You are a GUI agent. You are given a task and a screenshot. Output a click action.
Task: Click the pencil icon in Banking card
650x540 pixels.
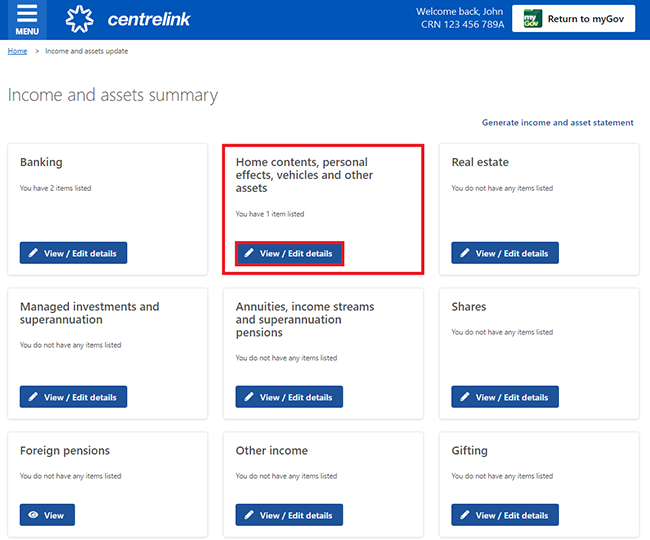coord(33,253)
